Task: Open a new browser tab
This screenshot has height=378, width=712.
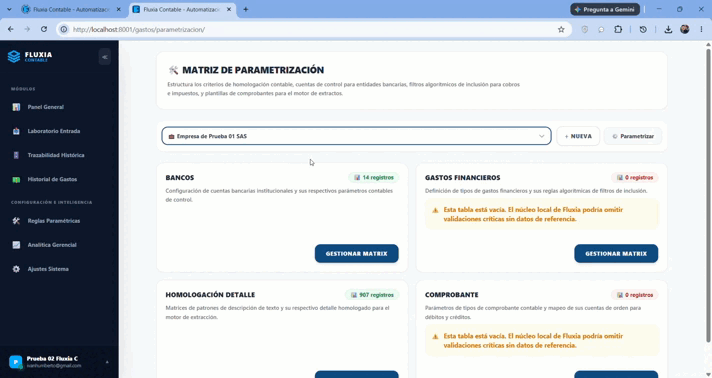Action: click(x=246, y=10)
